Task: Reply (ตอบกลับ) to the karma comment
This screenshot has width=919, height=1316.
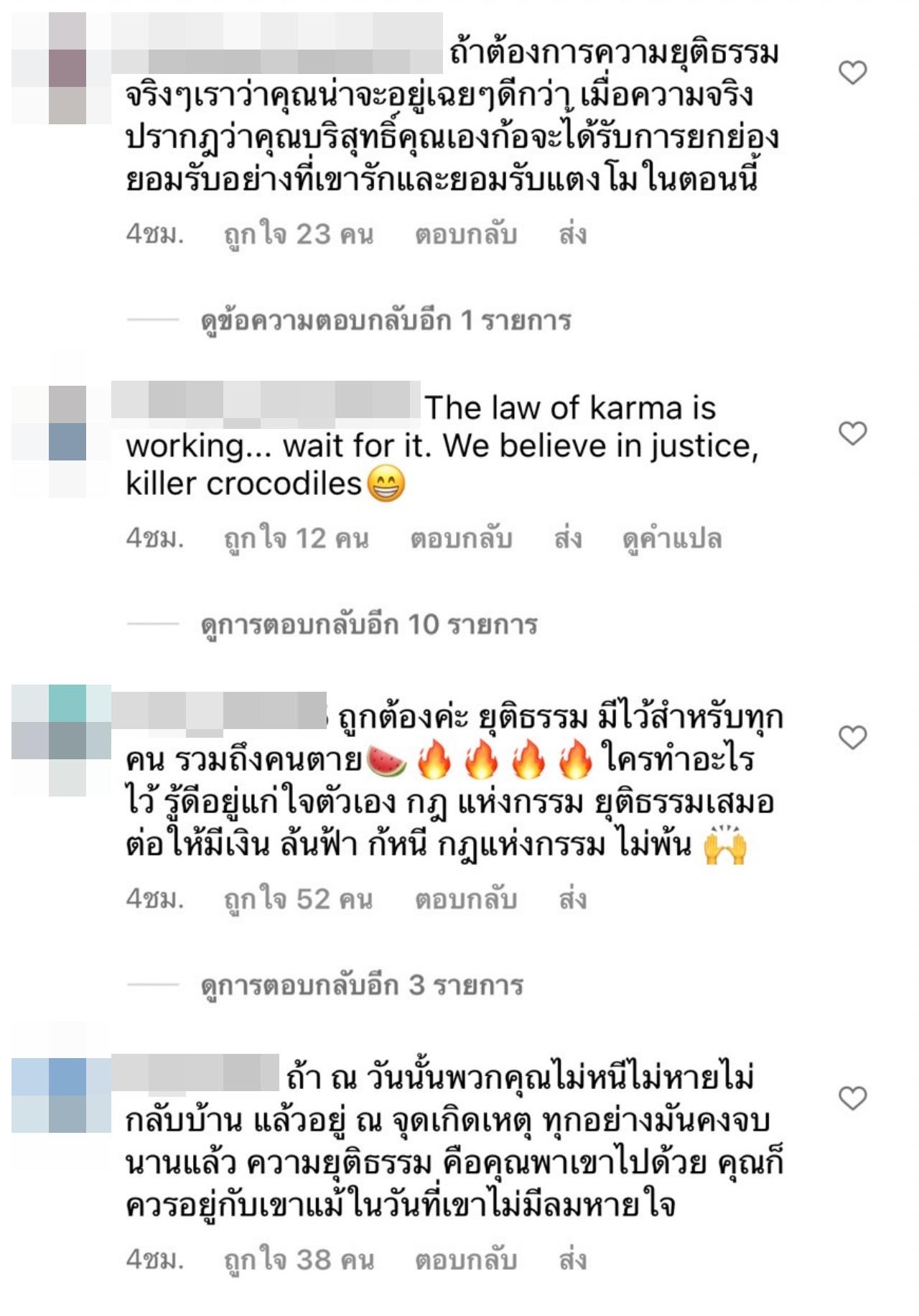Action: 461,539
